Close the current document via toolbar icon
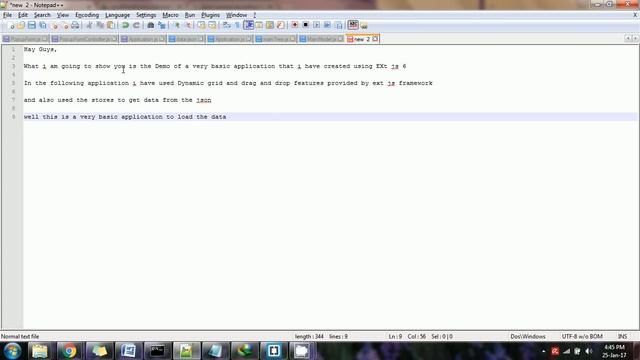640x360 pixels. 54,25
